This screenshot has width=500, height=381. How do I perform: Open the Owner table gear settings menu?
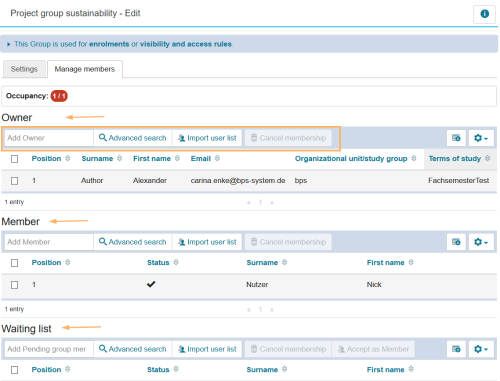(x=481, y=138)
